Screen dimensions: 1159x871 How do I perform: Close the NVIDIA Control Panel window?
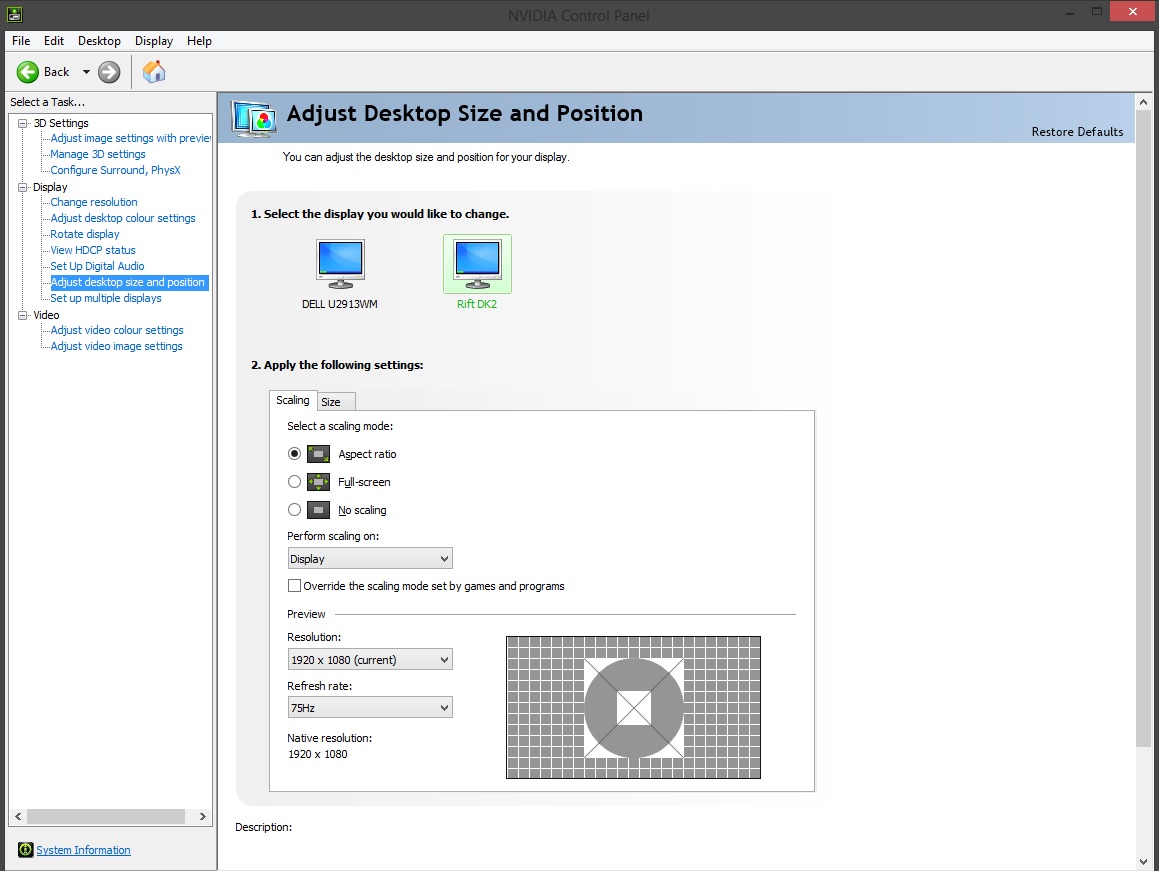(1133, 12)
